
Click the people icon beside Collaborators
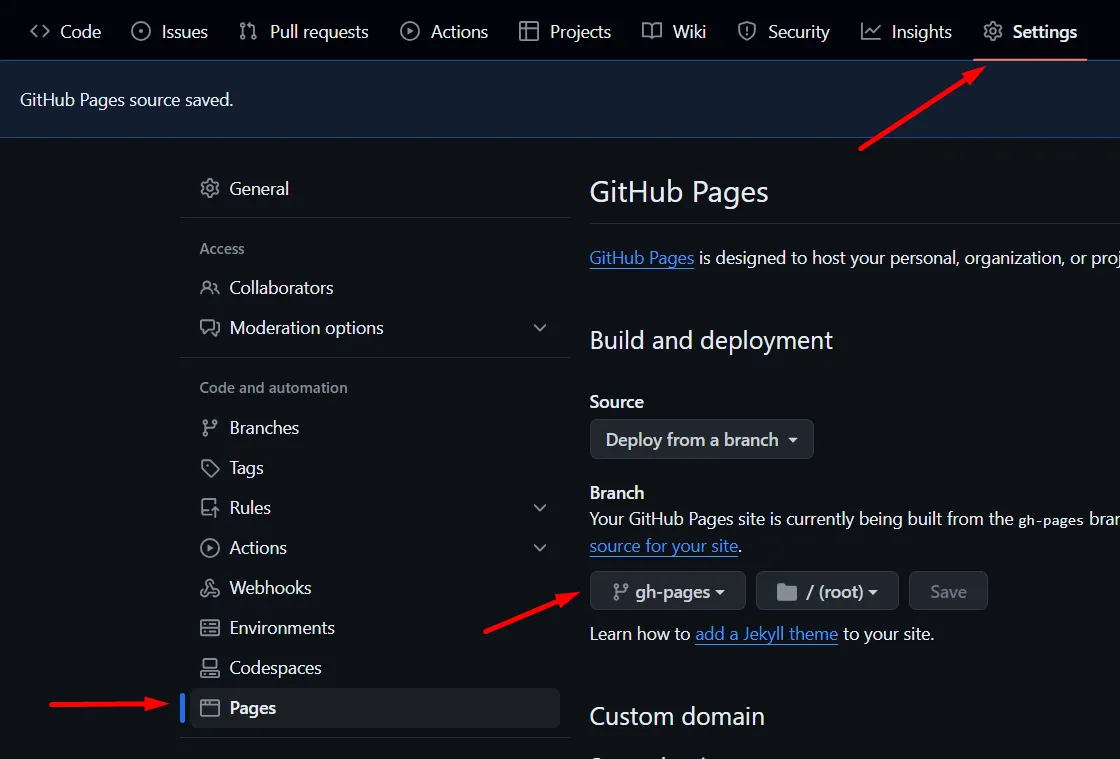point(209,288)
